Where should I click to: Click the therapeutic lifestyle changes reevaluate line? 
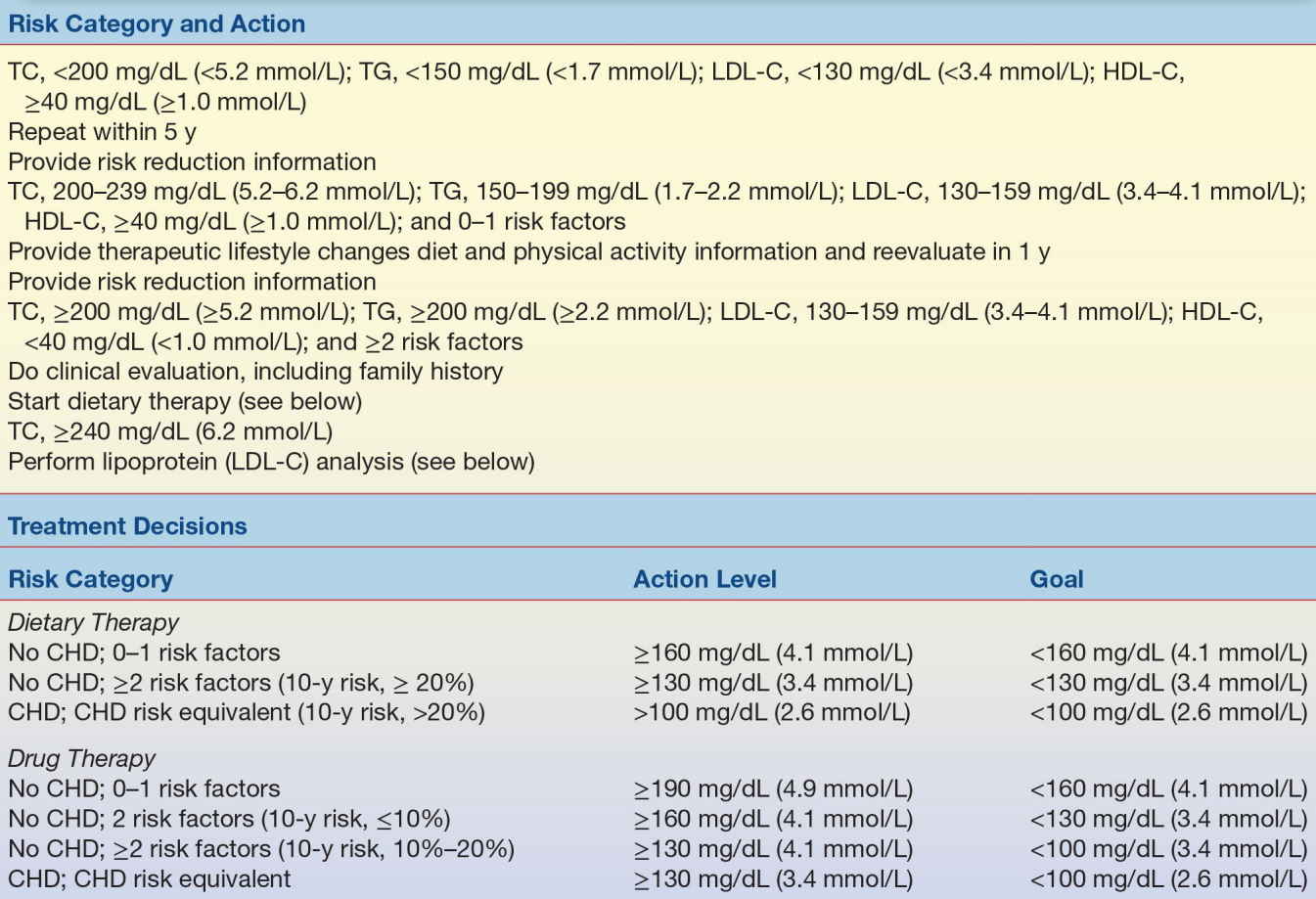pyautogui.click(x=528, y=251)
